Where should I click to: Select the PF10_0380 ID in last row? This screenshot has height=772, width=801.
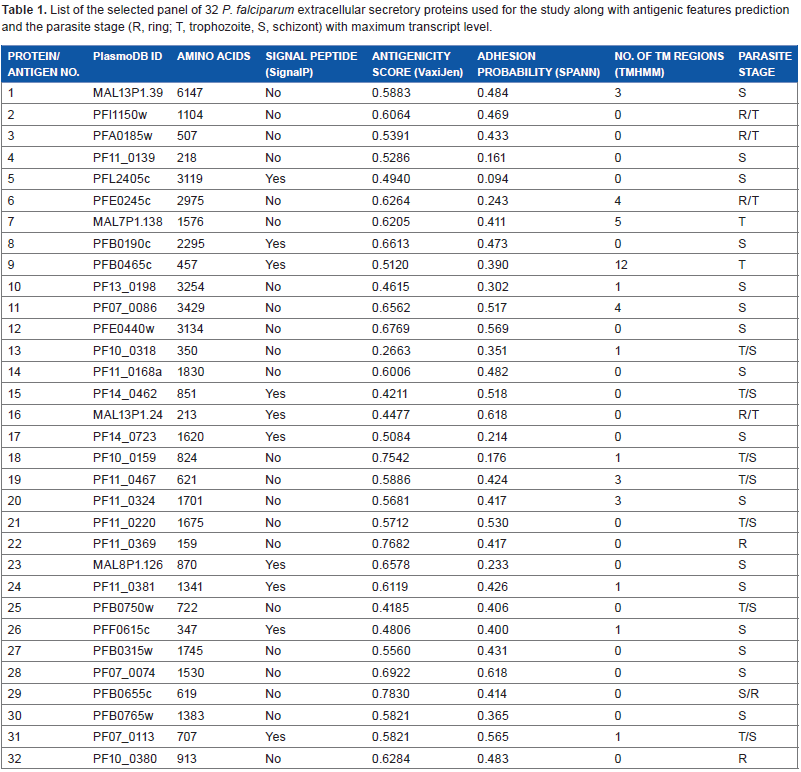point(125,759)
